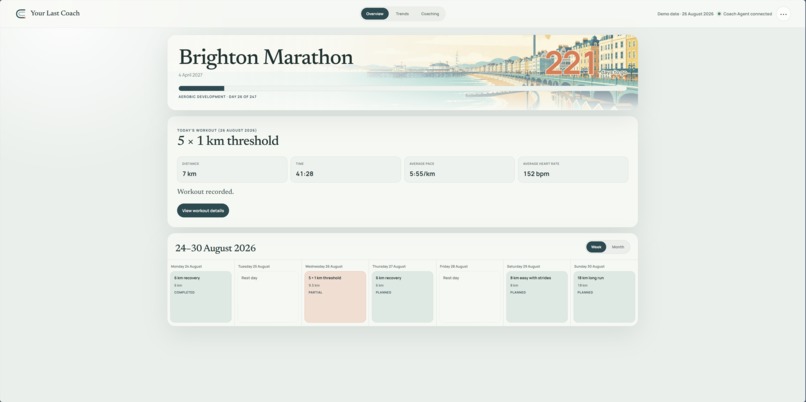Select Month calendar view
This screenshot has width=806, height=402.
click(618, 247)
